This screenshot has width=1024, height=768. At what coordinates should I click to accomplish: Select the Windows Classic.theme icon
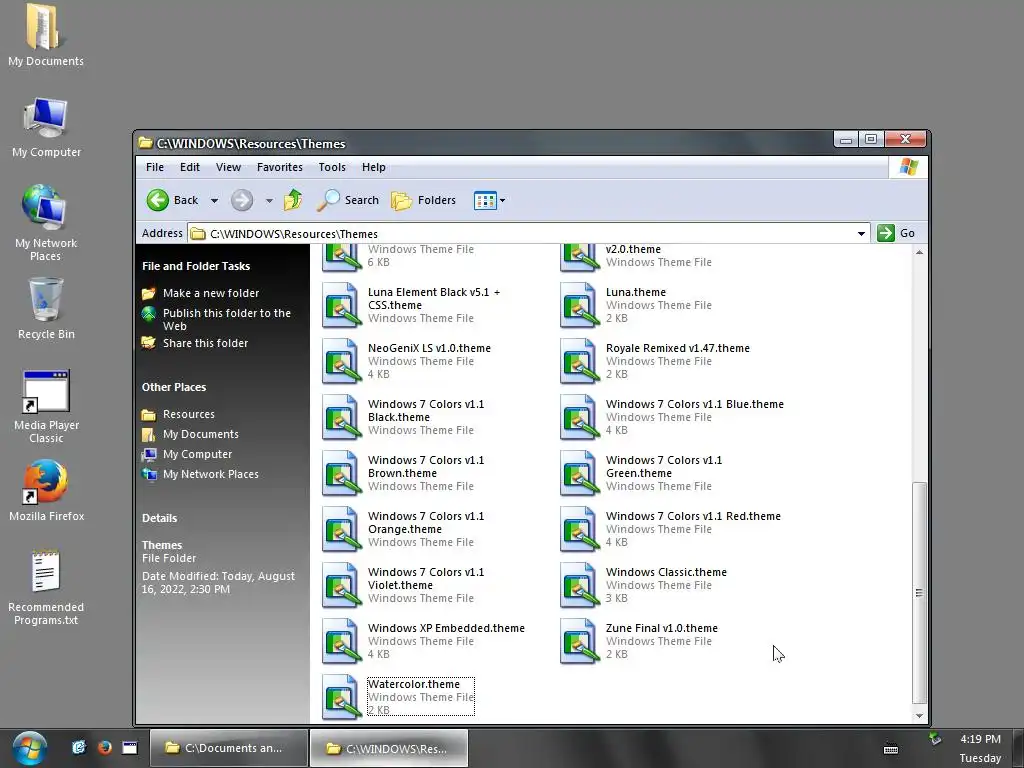579,586
